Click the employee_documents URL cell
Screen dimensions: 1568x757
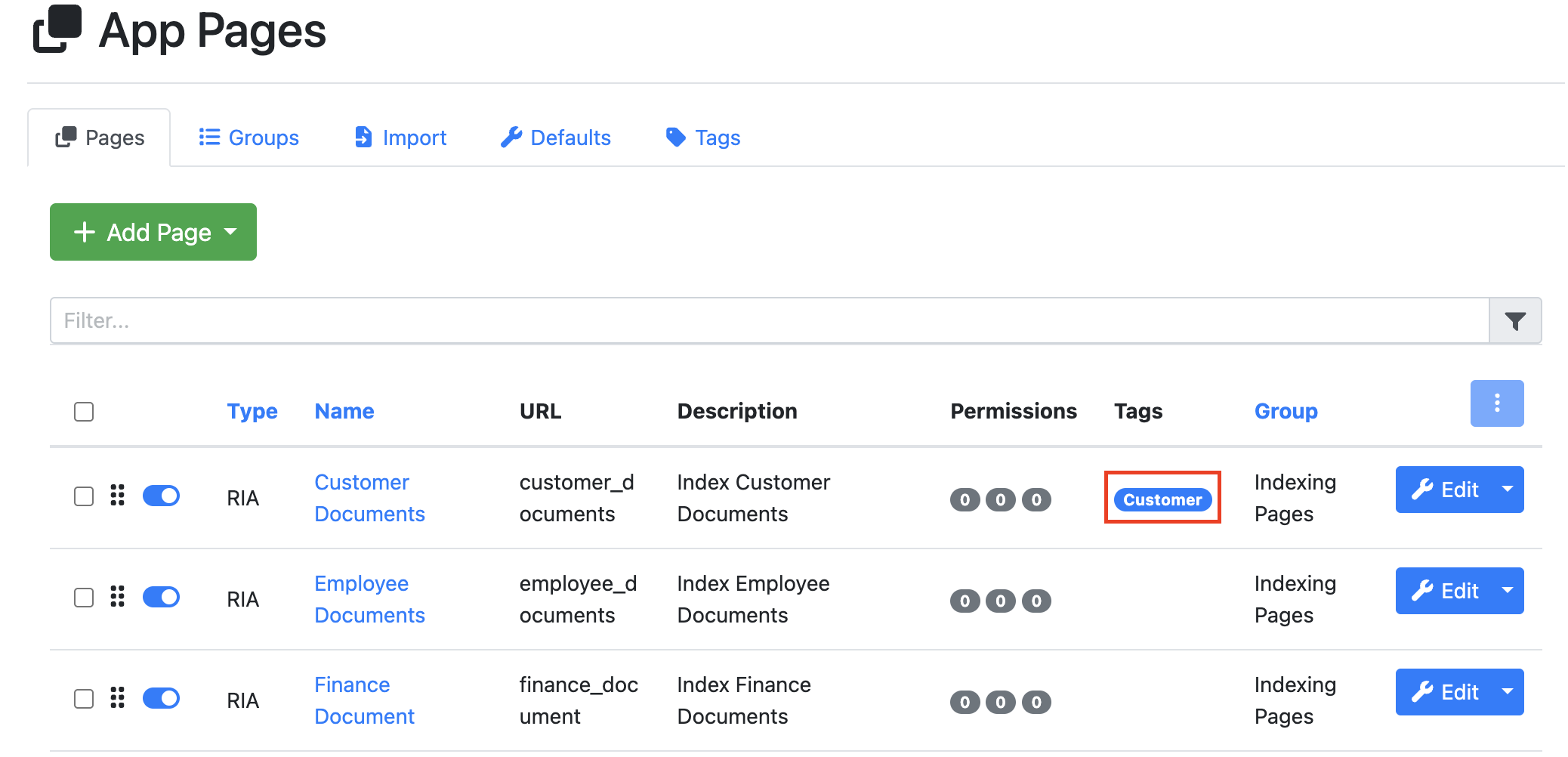pos(579,599)
